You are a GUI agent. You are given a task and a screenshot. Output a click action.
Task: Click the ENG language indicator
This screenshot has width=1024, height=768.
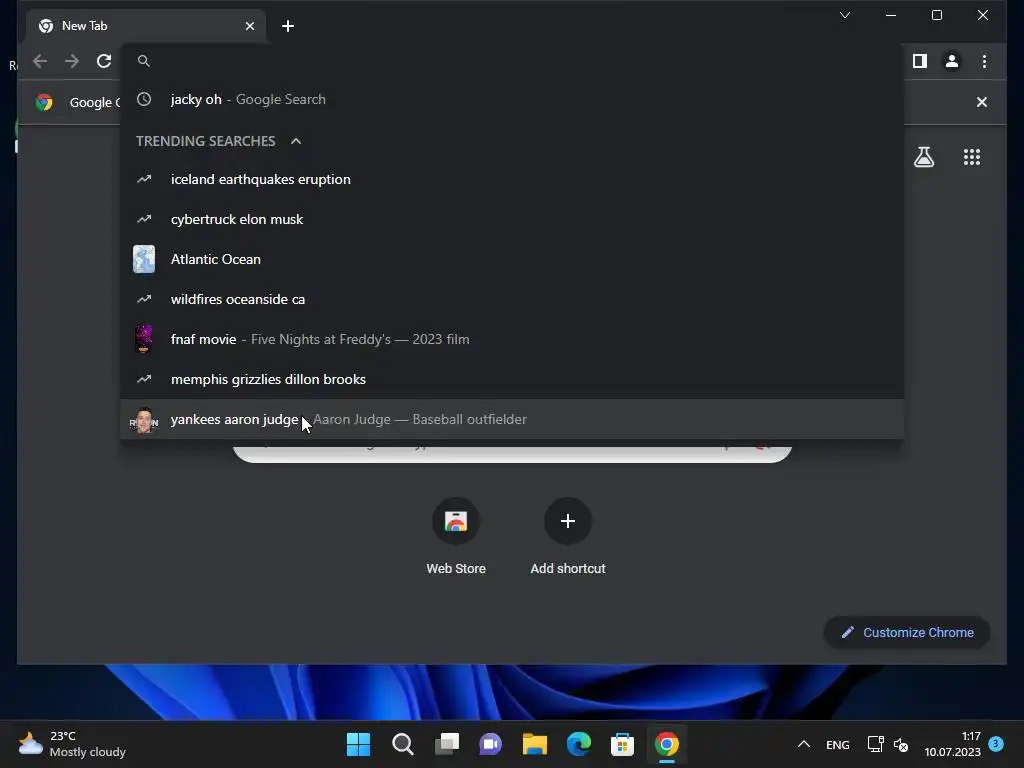[838, 744]
